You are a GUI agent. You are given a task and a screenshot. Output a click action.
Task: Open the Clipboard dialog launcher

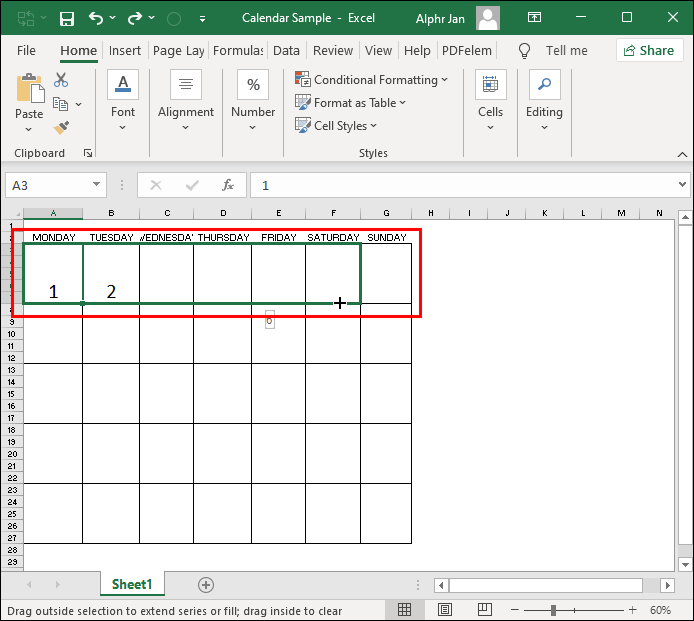click(x=88, y=153)
